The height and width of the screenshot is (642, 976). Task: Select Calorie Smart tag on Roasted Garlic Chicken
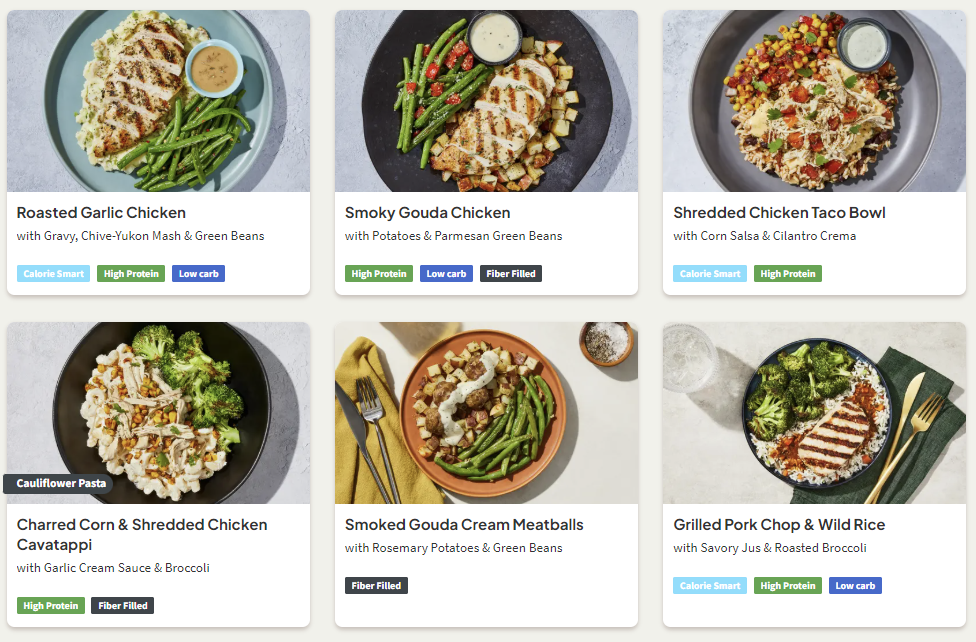tap(53, 274)
